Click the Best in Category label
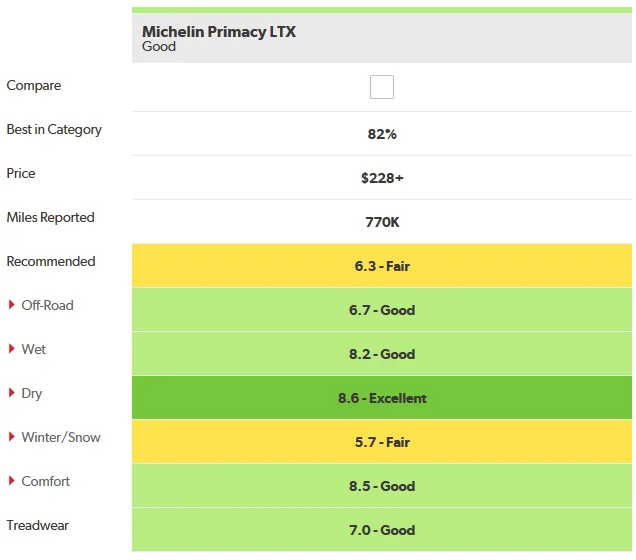Image resolution: width=636 pixels, height=560 pixels. (54, 129)
